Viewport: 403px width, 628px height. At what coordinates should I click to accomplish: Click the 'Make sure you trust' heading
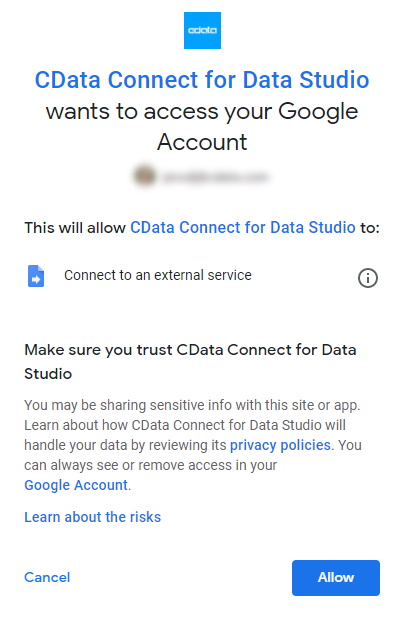pyautogui.click(x=190, y=362)
